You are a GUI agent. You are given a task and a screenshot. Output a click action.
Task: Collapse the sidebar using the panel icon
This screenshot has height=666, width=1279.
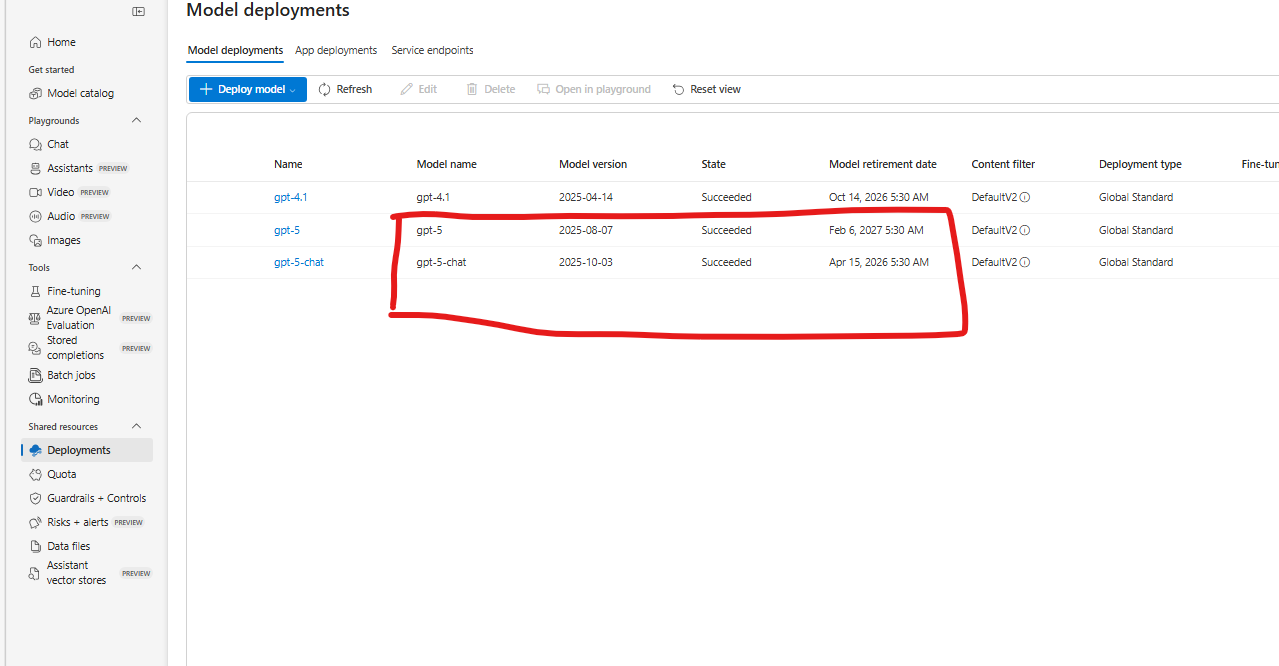138,12
